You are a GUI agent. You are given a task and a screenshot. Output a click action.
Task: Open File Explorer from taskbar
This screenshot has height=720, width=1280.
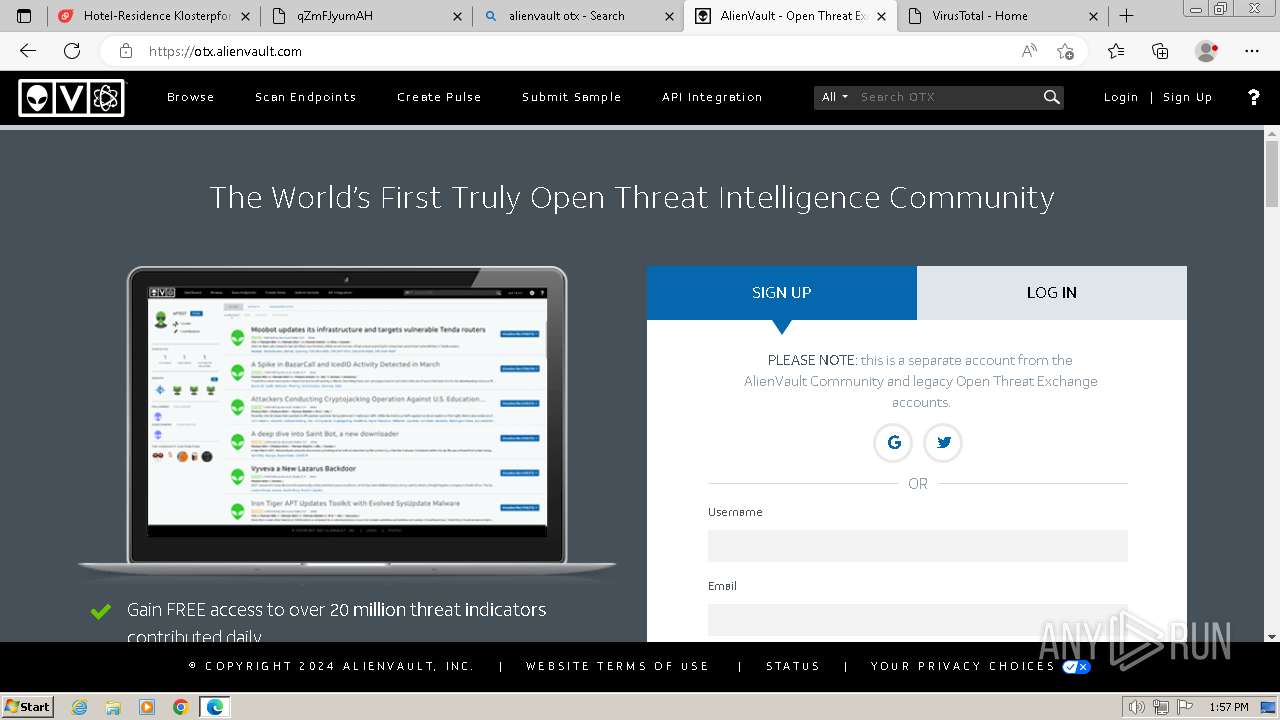114,707
